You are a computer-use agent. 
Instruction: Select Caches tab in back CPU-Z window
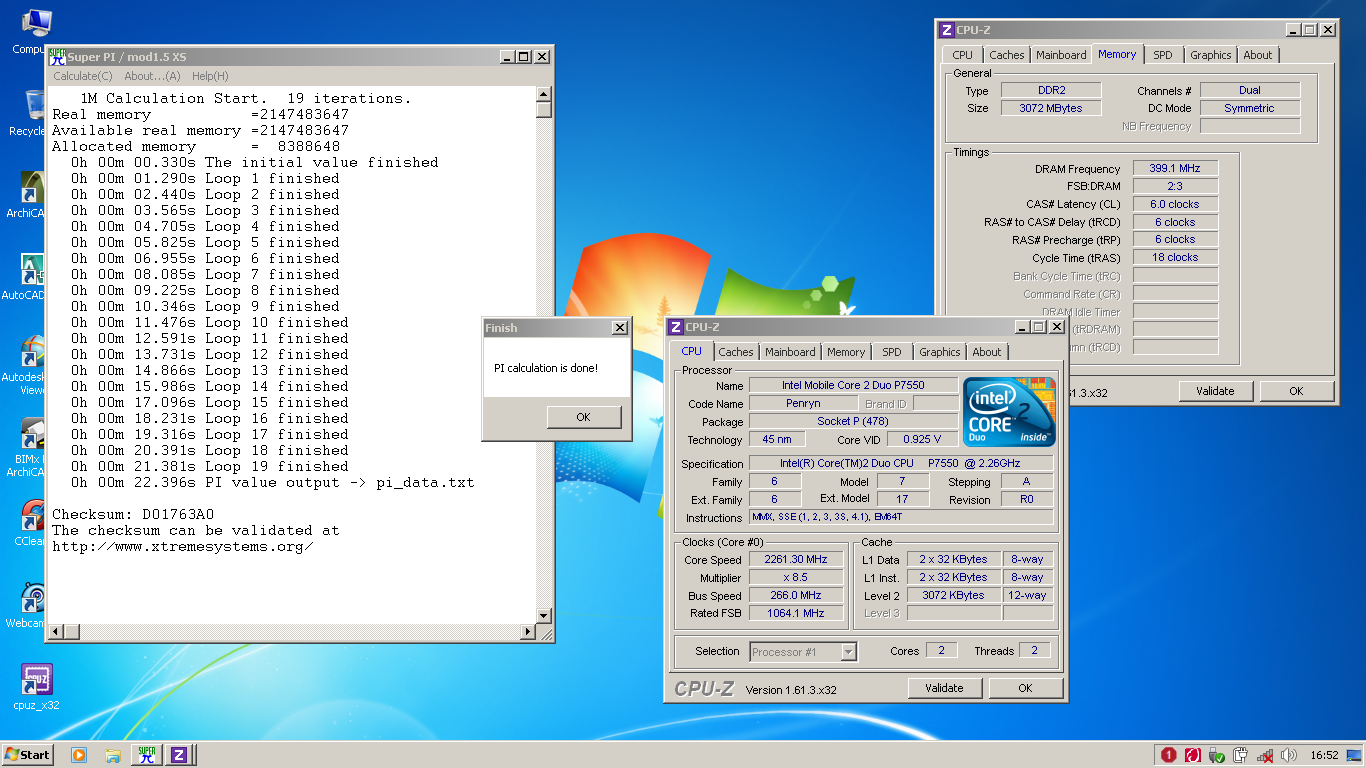(1007, 55)
